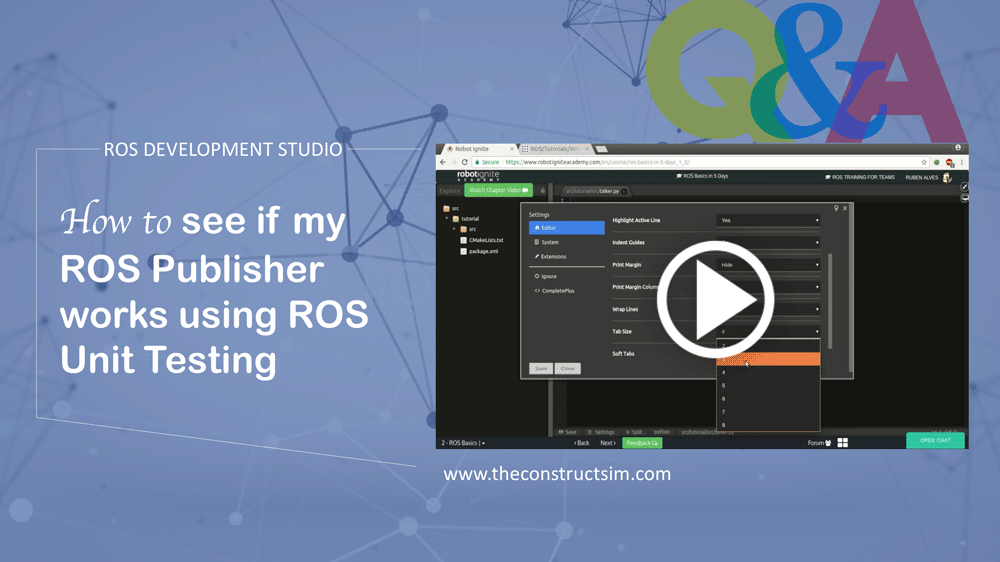Play the video with the large play button
This screenshot has height=562, width=1000.
point(716,299)
